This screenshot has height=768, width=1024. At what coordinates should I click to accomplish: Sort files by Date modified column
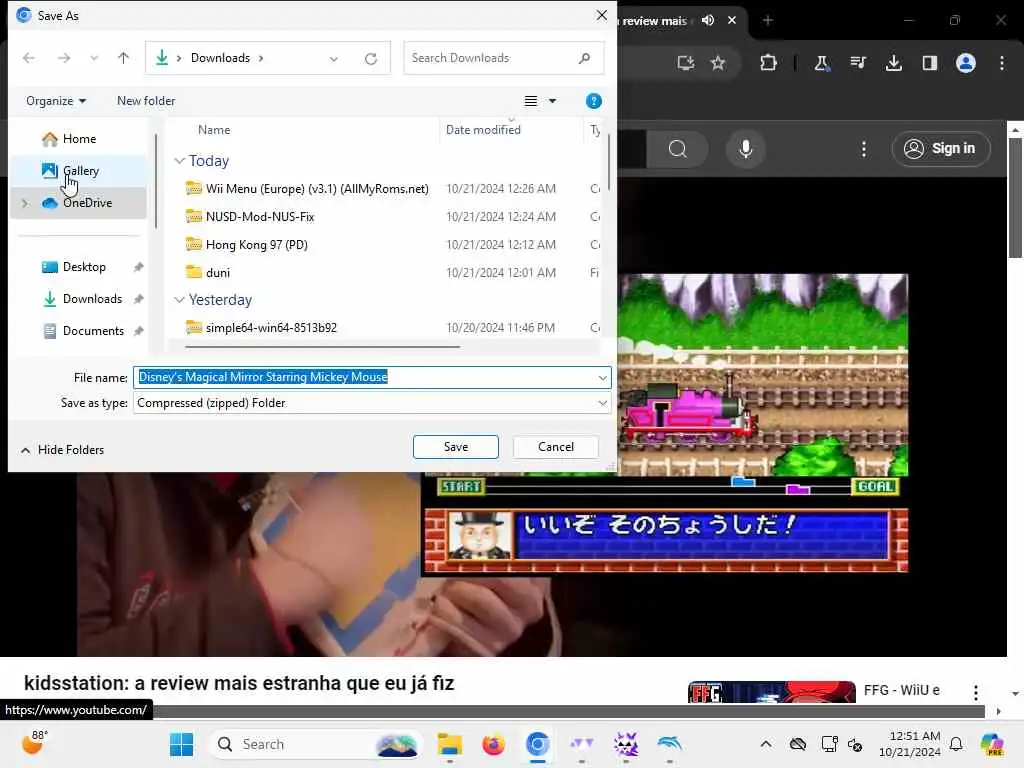click(483, 130)
